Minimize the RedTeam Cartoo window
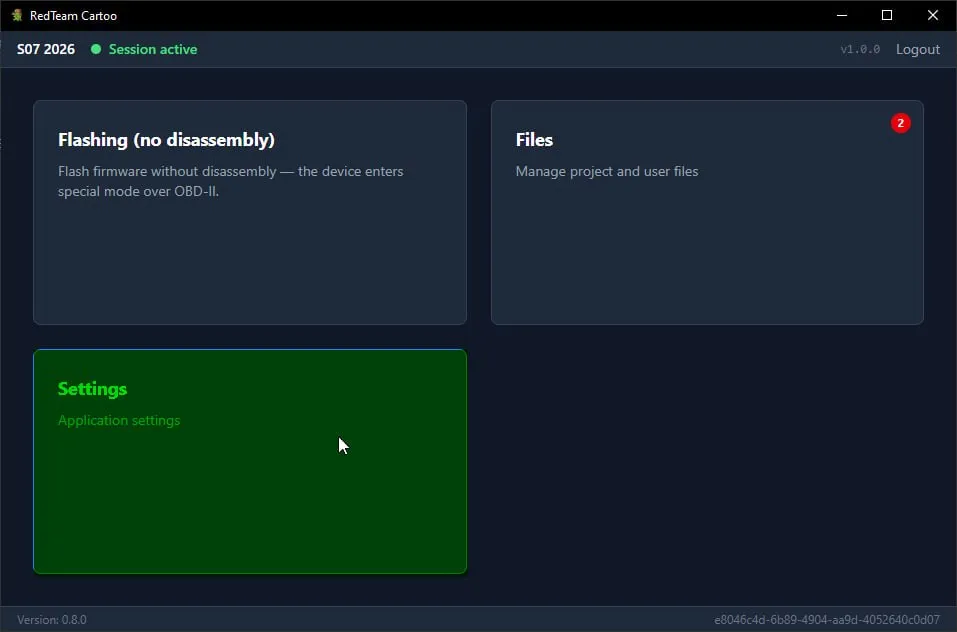Screen dimensions: 957x632 tap(842, 15)
